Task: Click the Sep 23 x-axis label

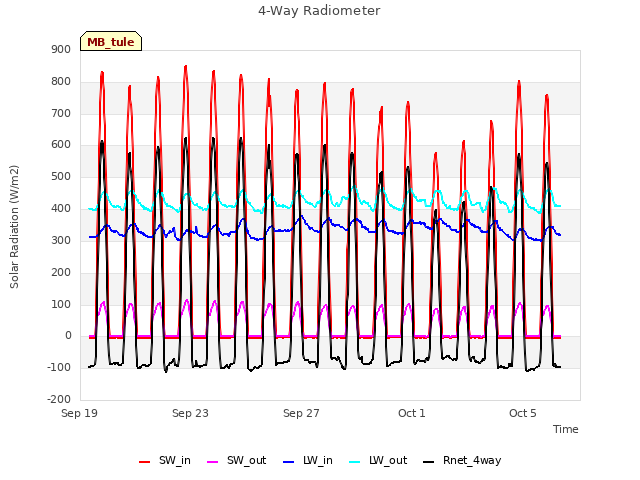Action: (190, 413)
